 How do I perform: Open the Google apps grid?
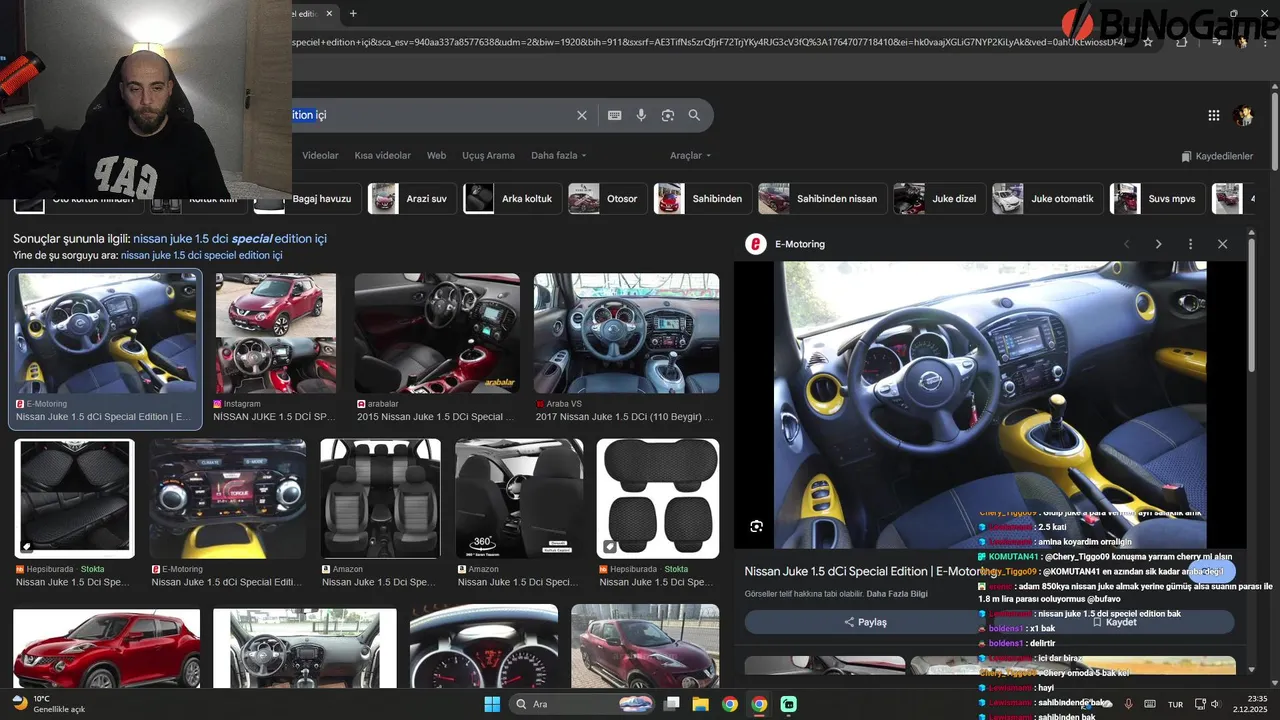pyautogui.click(x=1214, y=115)
